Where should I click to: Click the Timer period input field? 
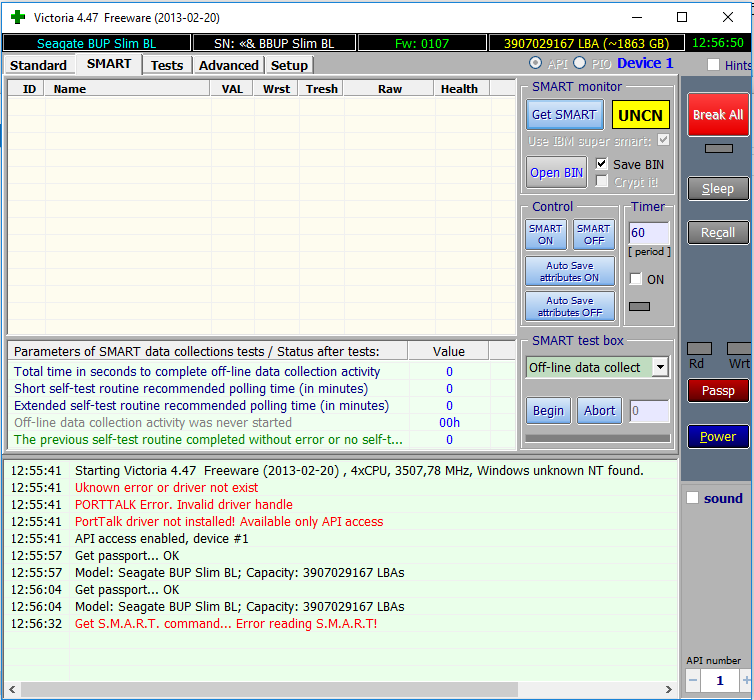(648, 233)
